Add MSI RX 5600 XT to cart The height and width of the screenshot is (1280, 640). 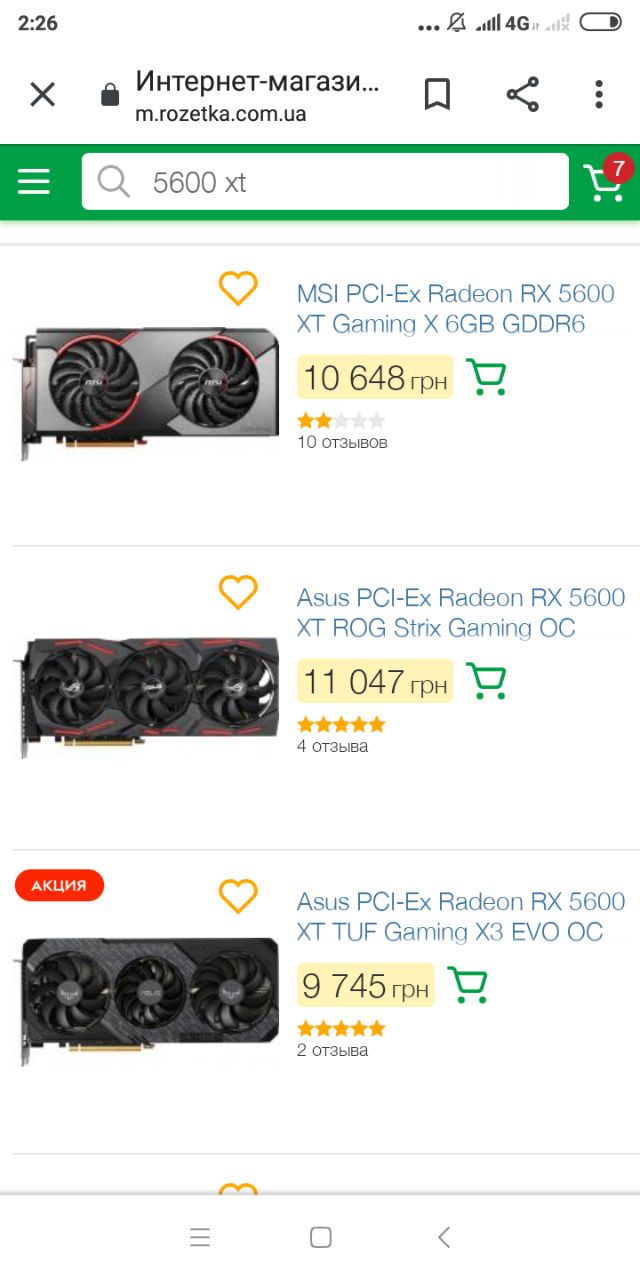(x=487, y=377)
